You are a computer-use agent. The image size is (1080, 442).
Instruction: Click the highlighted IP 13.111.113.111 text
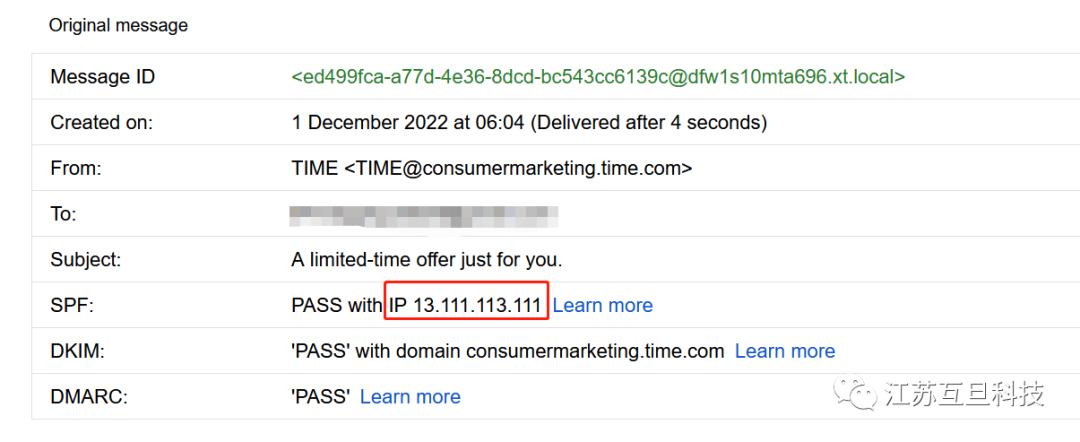pyautogui.click(x=466, y=305)
